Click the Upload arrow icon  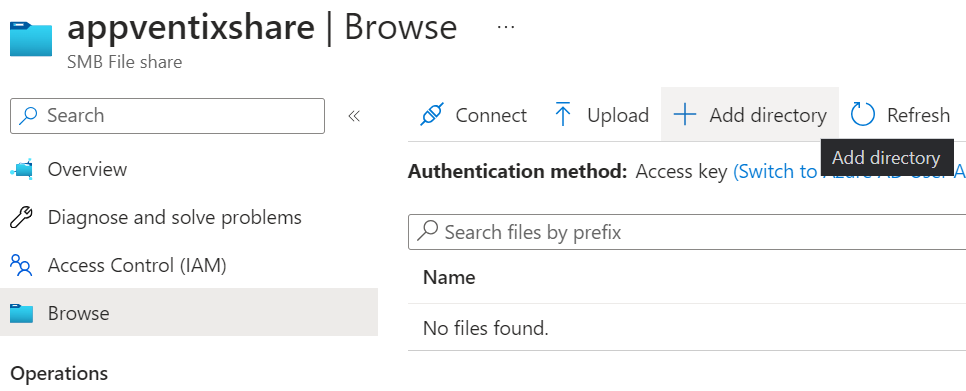(562, 115)
